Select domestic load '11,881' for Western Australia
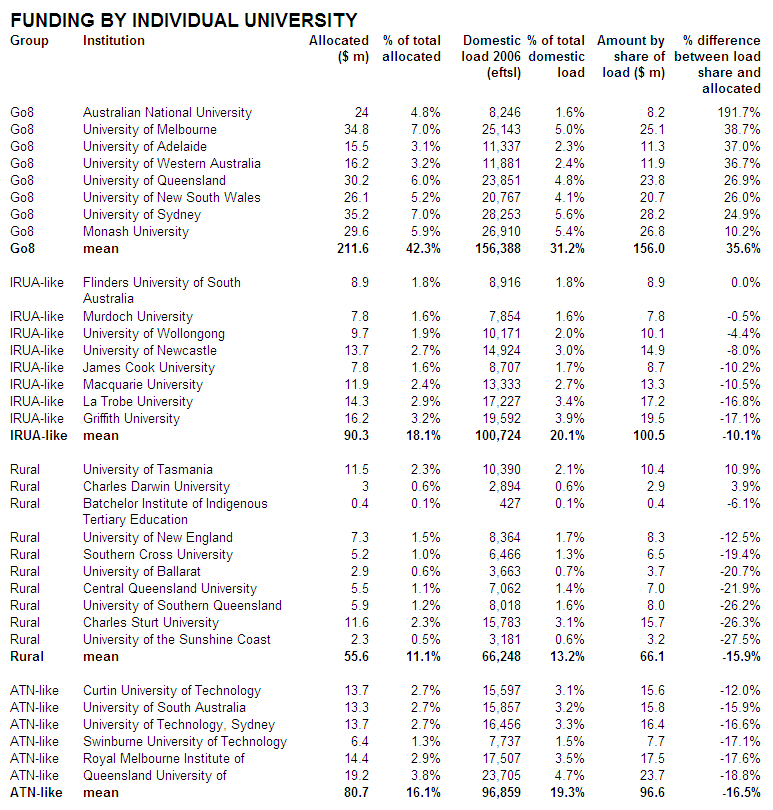The height and width of the screenshot is (810, 773). 502,164
